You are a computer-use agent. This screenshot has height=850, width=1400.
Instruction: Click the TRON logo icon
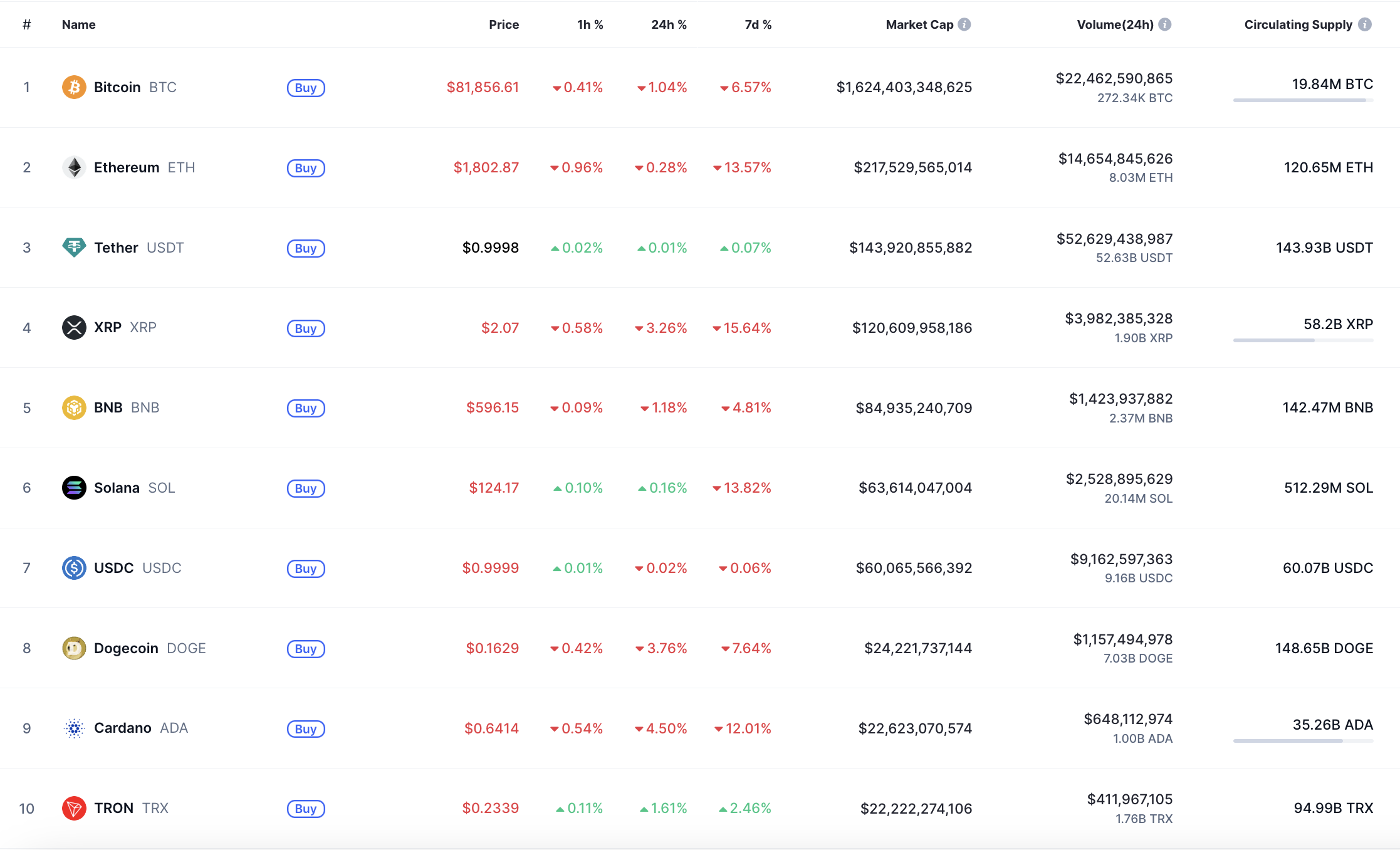pos(74,808)
